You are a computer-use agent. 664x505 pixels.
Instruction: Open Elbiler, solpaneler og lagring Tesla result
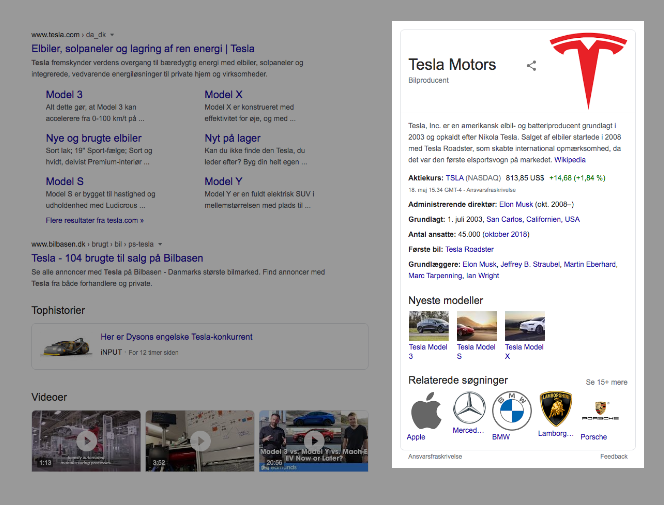point(143,49)
